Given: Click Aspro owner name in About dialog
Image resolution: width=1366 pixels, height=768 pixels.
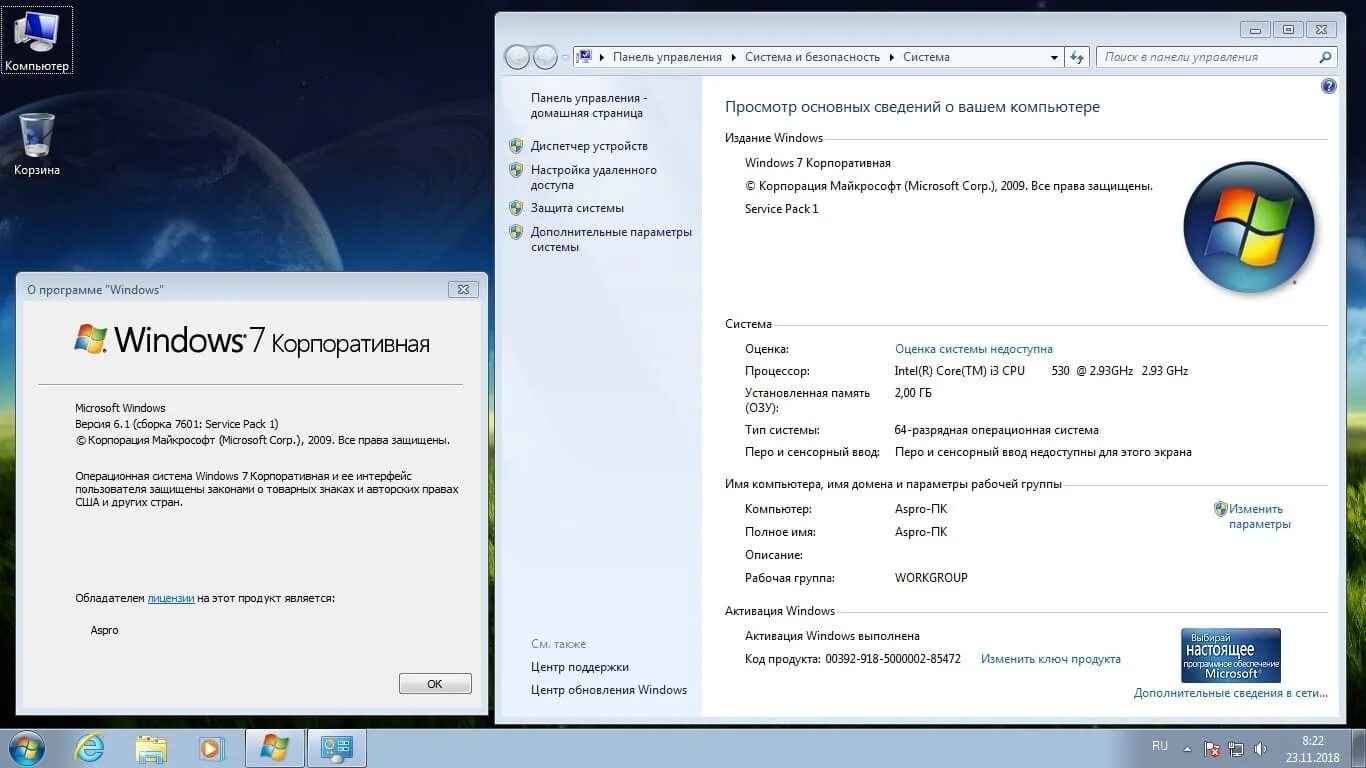Looking at the screenshot, I should tap(105, 630).
